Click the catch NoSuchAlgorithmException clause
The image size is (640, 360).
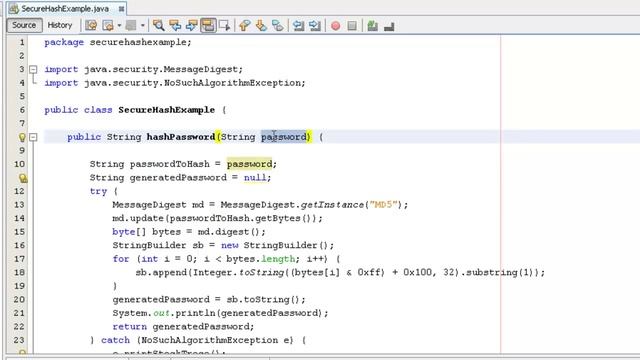tap(198, 340)
